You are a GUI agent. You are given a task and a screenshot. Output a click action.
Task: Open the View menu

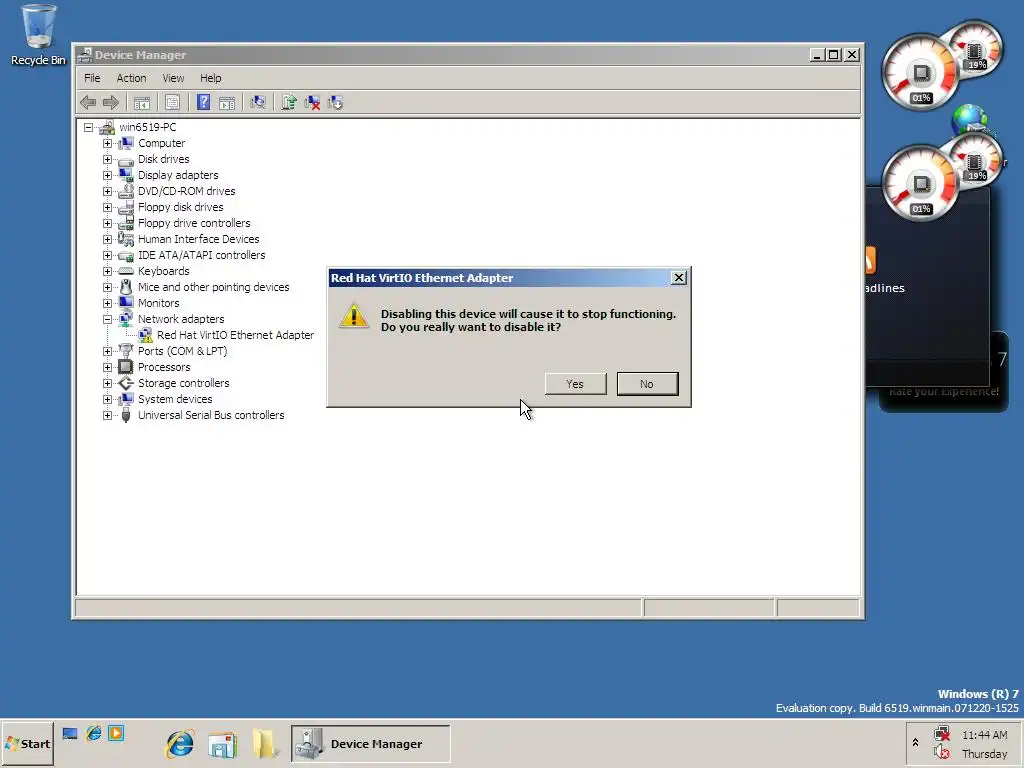(173, 78)
